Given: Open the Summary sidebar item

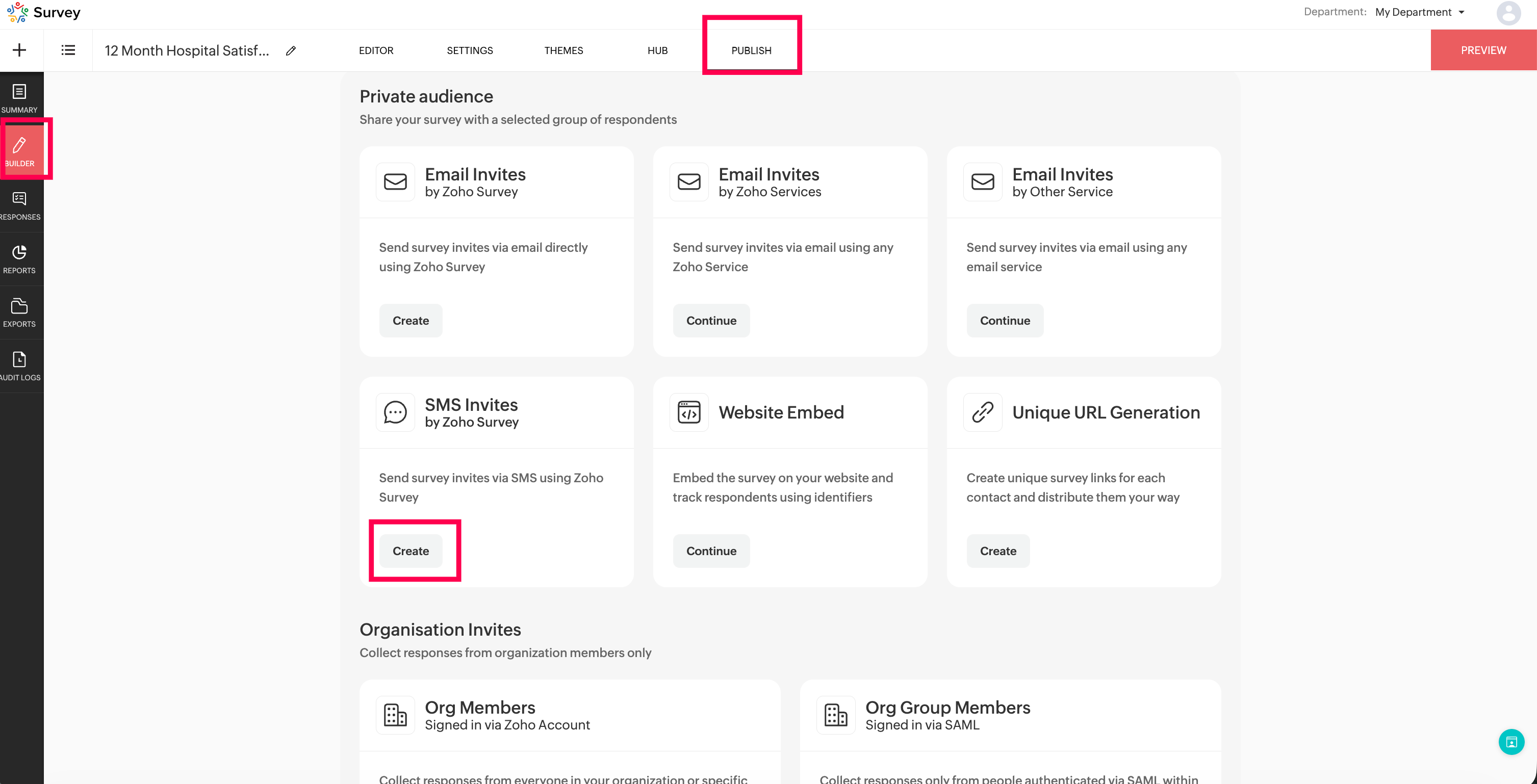Looking at the screenshot, I should click(20, 99).
